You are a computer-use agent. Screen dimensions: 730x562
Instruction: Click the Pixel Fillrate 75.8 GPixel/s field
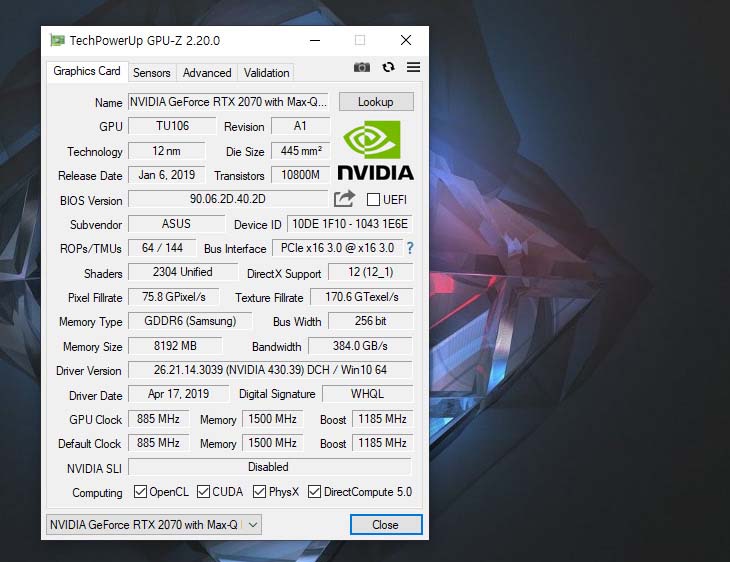(174, 297)
